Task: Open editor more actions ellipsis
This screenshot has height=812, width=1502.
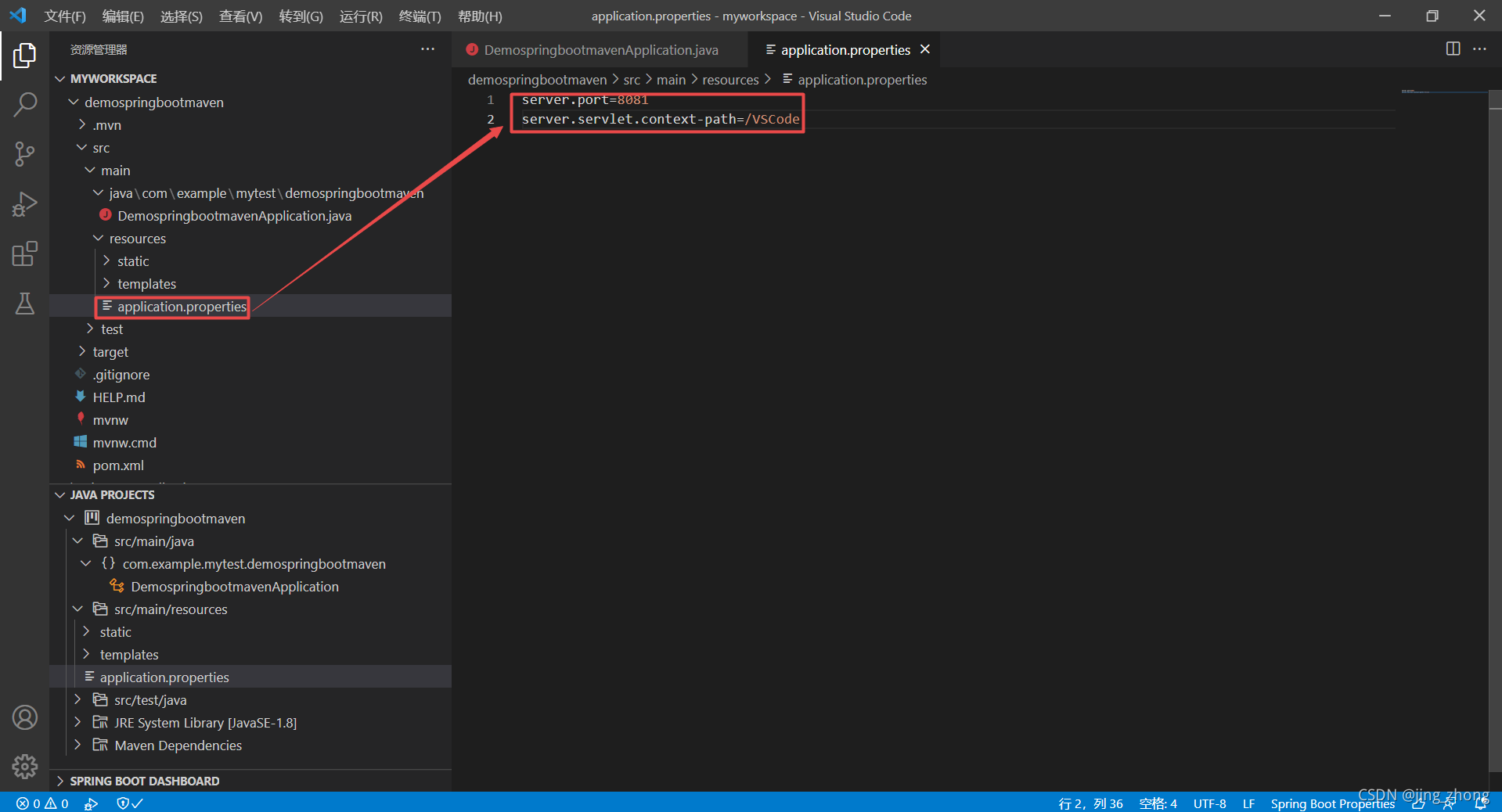Action: point(1479,49)
